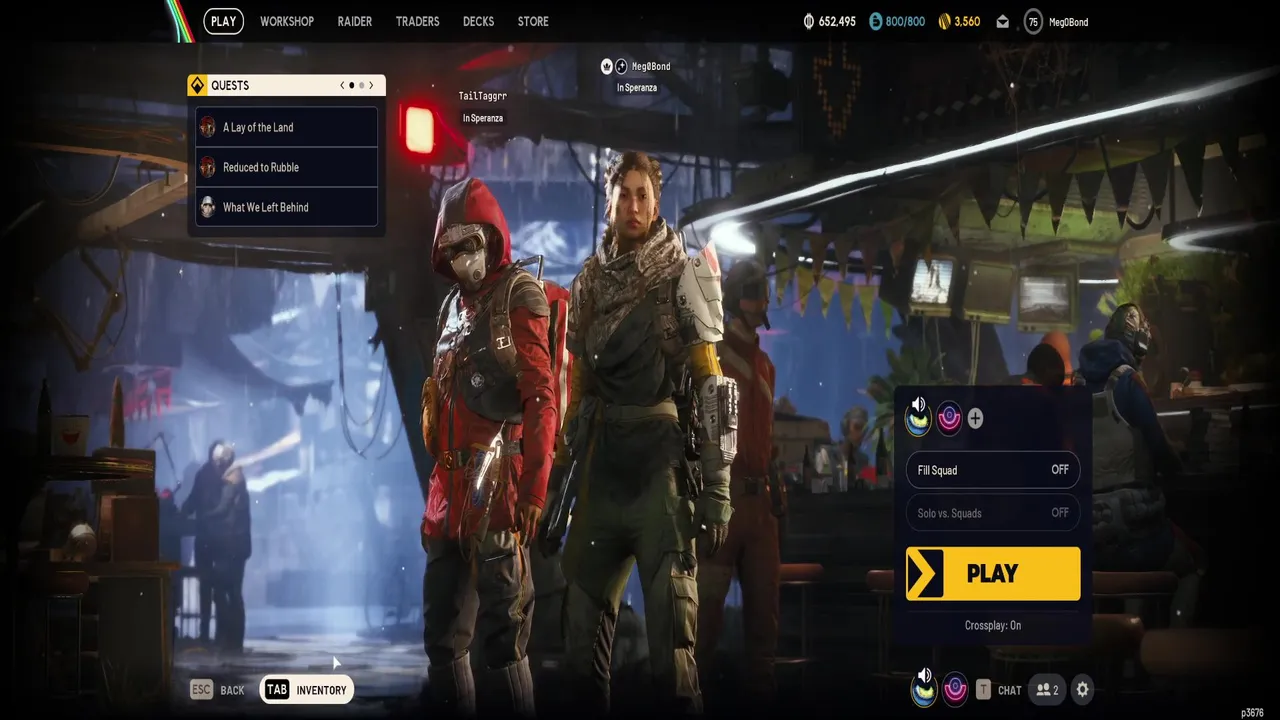Click the ESC key icon
The image size is (1280, 720).
[x=202, y=690]
